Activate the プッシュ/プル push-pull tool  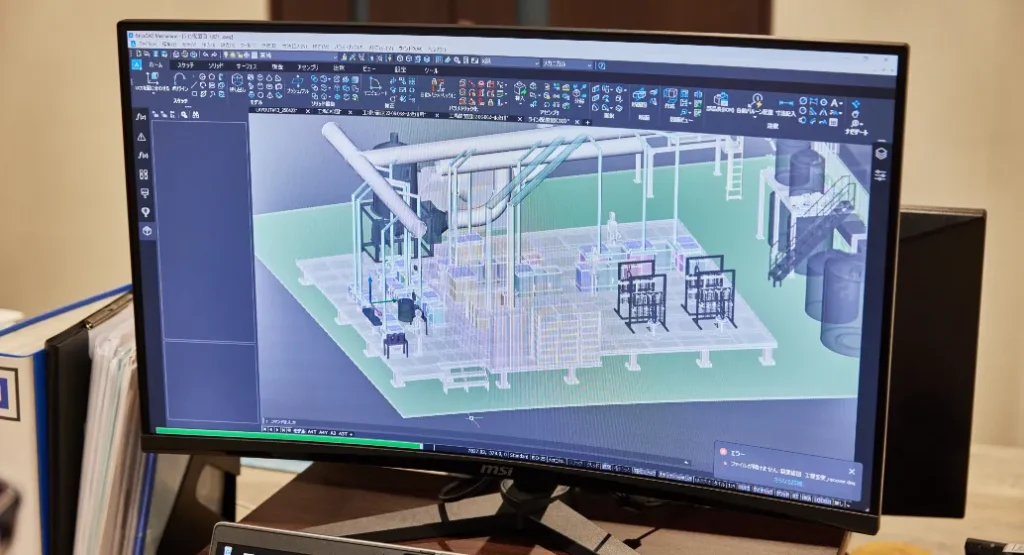pos(298,85)
